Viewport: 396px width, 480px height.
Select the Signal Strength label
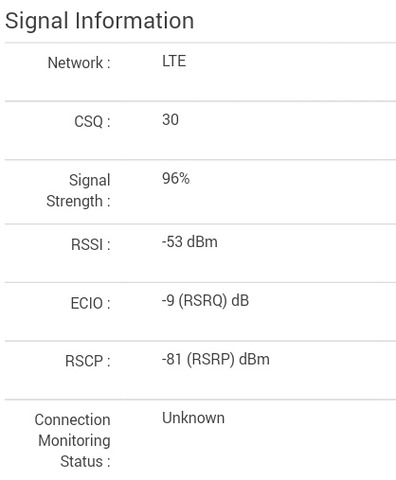coord(78,191)
